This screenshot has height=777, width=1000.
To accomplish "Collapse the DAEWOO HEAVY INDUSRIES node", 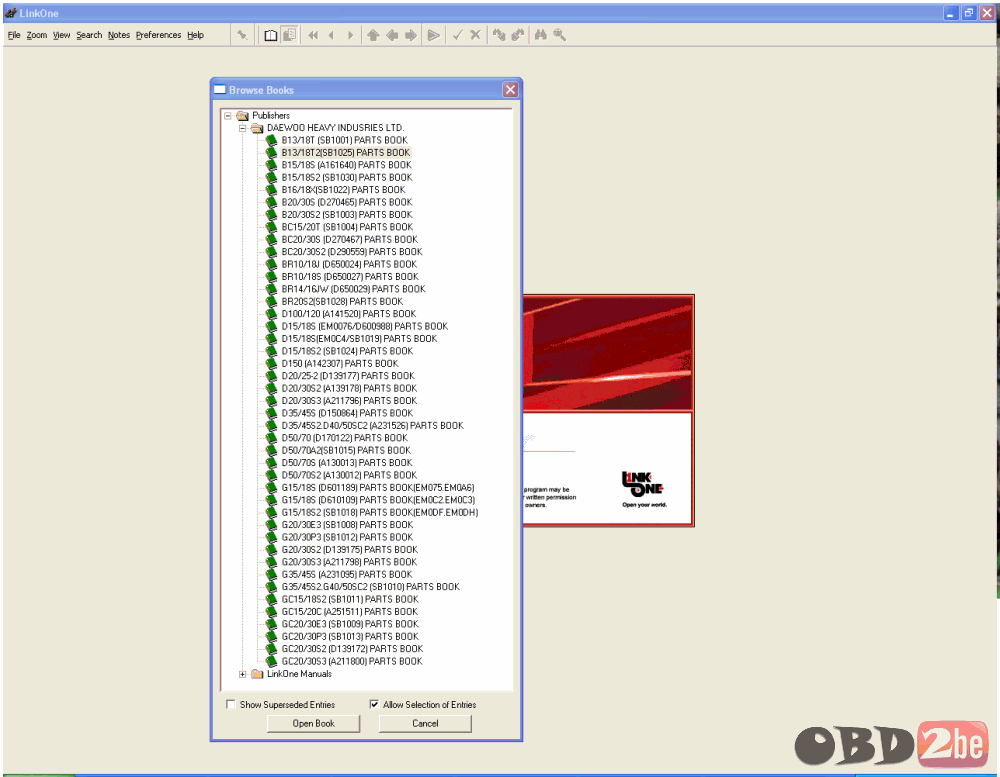I will point(242,128).
